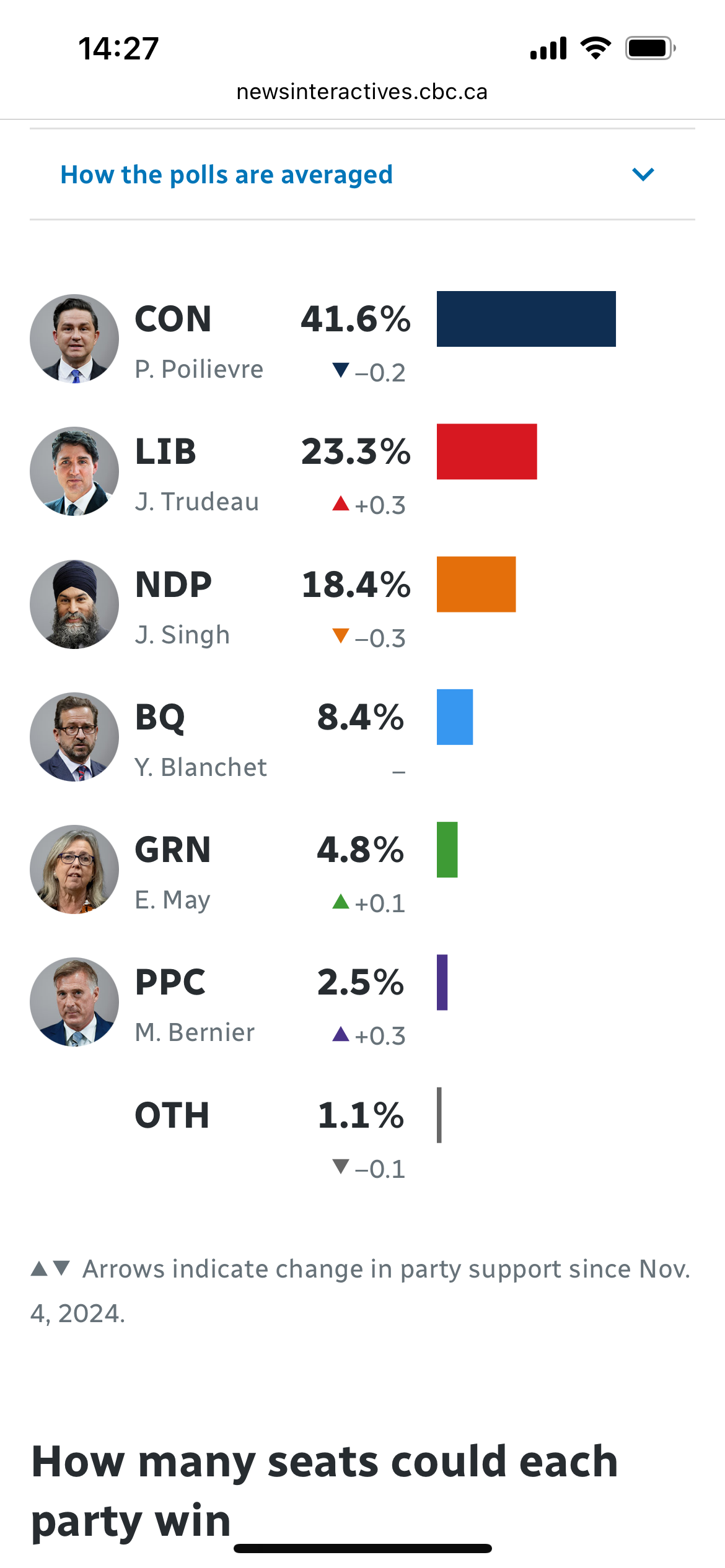Select the orange NDP support bar
The width and height of the screenshot is (725, 1568).
tap(477, 584)
